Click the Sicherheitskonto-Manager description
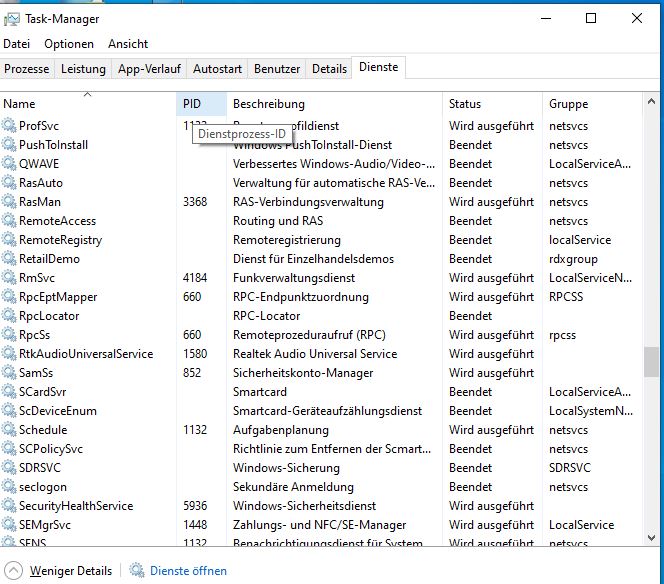 point(303,373)
